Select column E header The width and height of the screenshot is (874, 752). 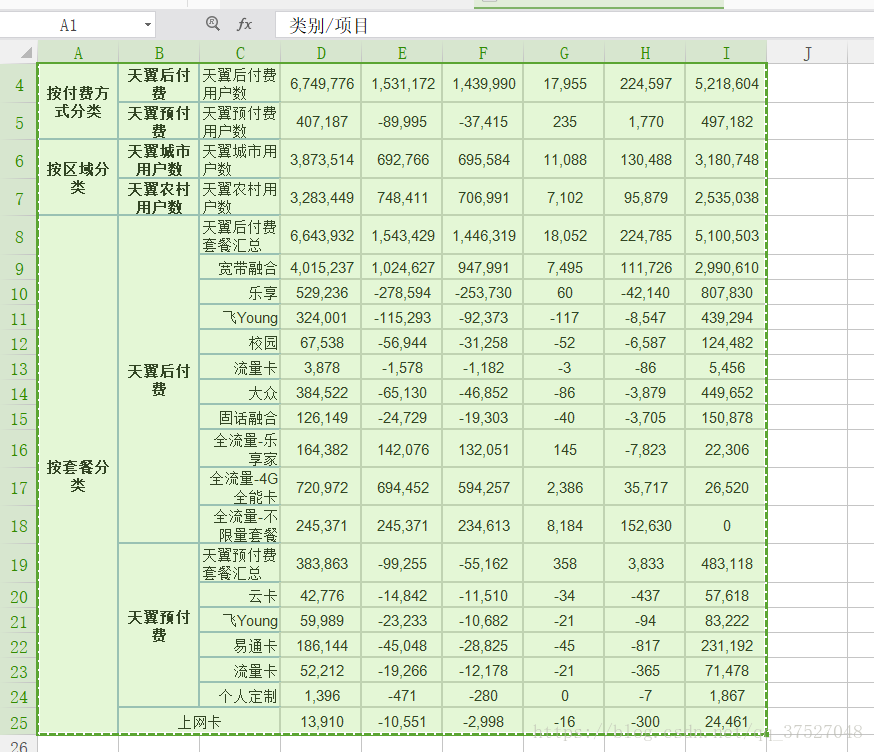(x=402, y=53)
